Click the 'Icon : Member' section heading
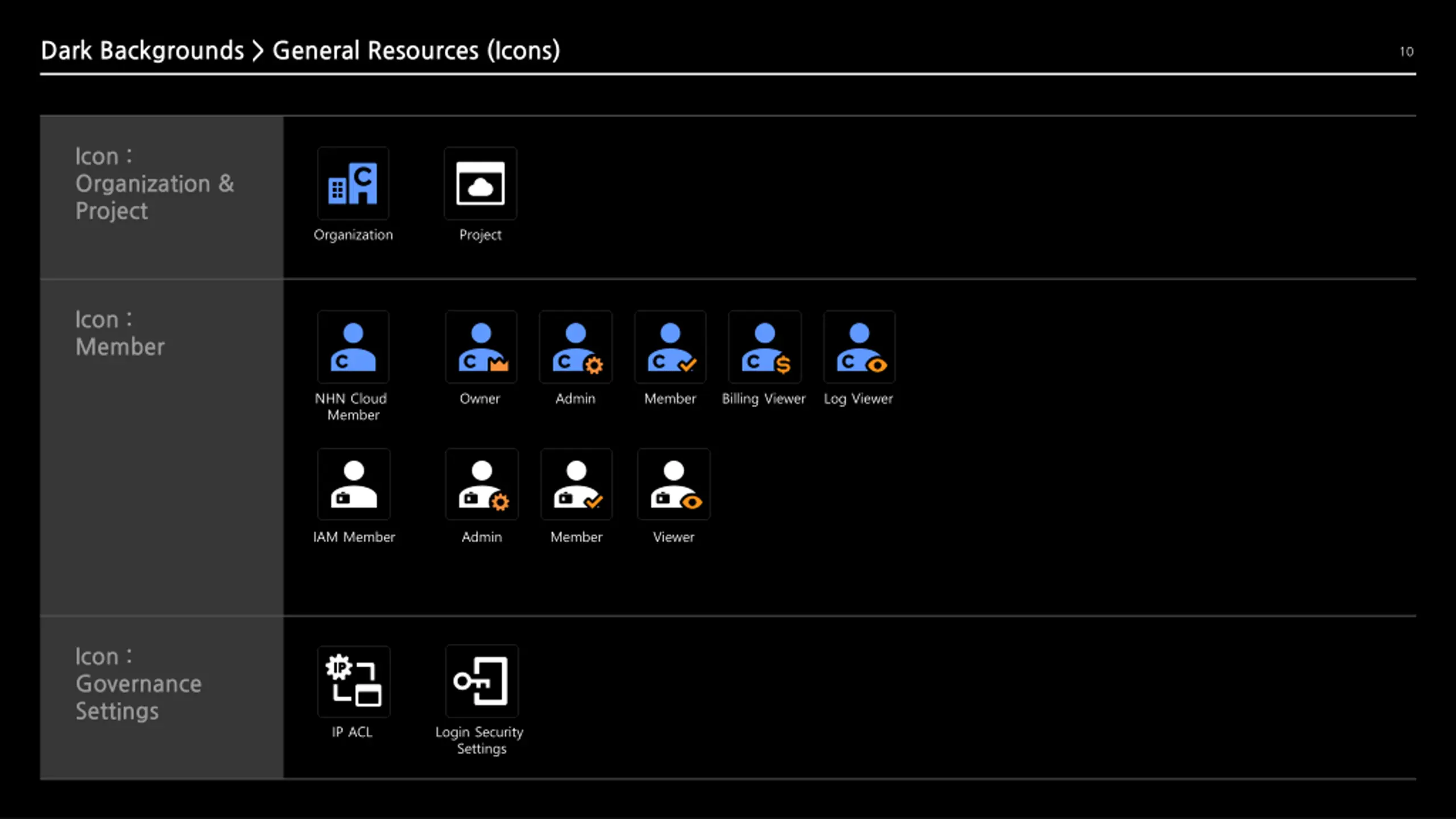 click(120, 333)
